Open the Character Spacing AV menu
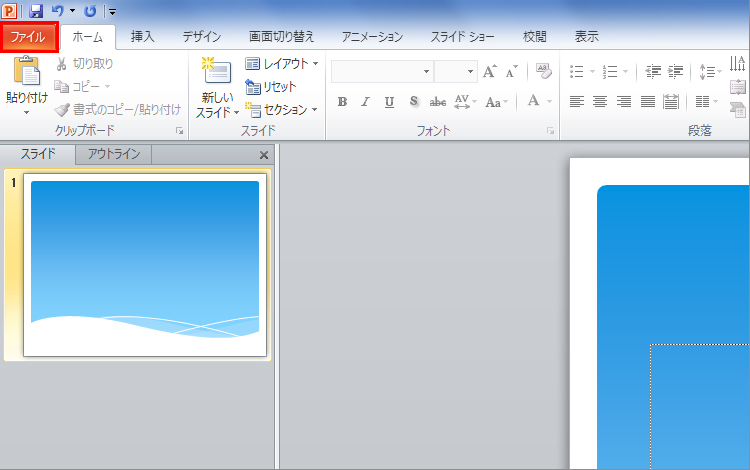This screenshot has width=750, height=470. 465,102
